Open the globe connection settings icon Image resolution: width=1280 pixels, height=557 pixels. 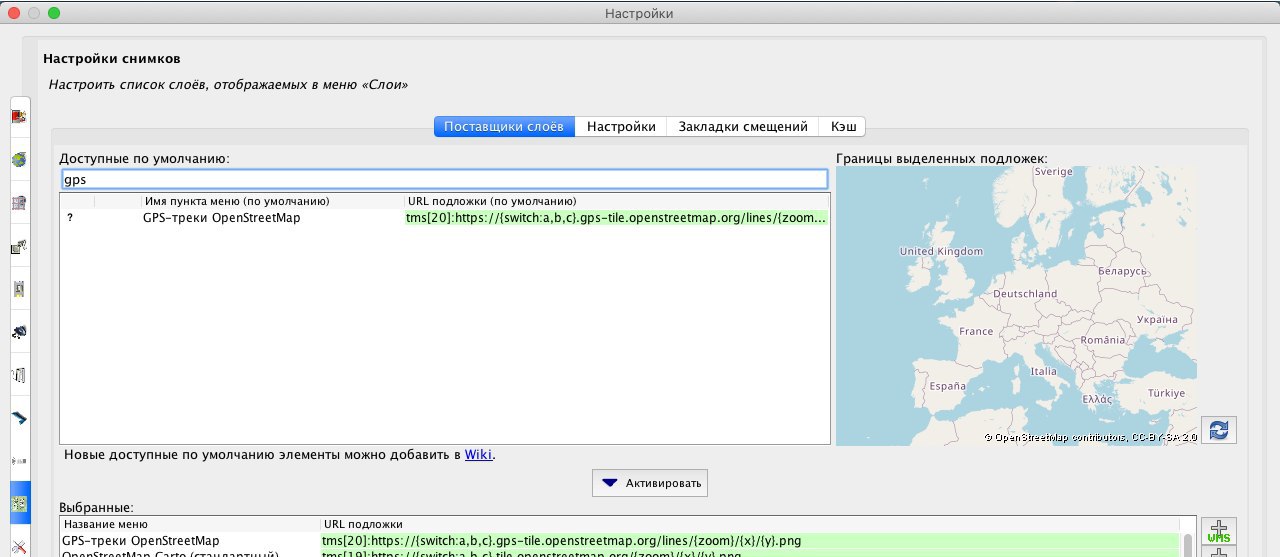pos(18,160)
